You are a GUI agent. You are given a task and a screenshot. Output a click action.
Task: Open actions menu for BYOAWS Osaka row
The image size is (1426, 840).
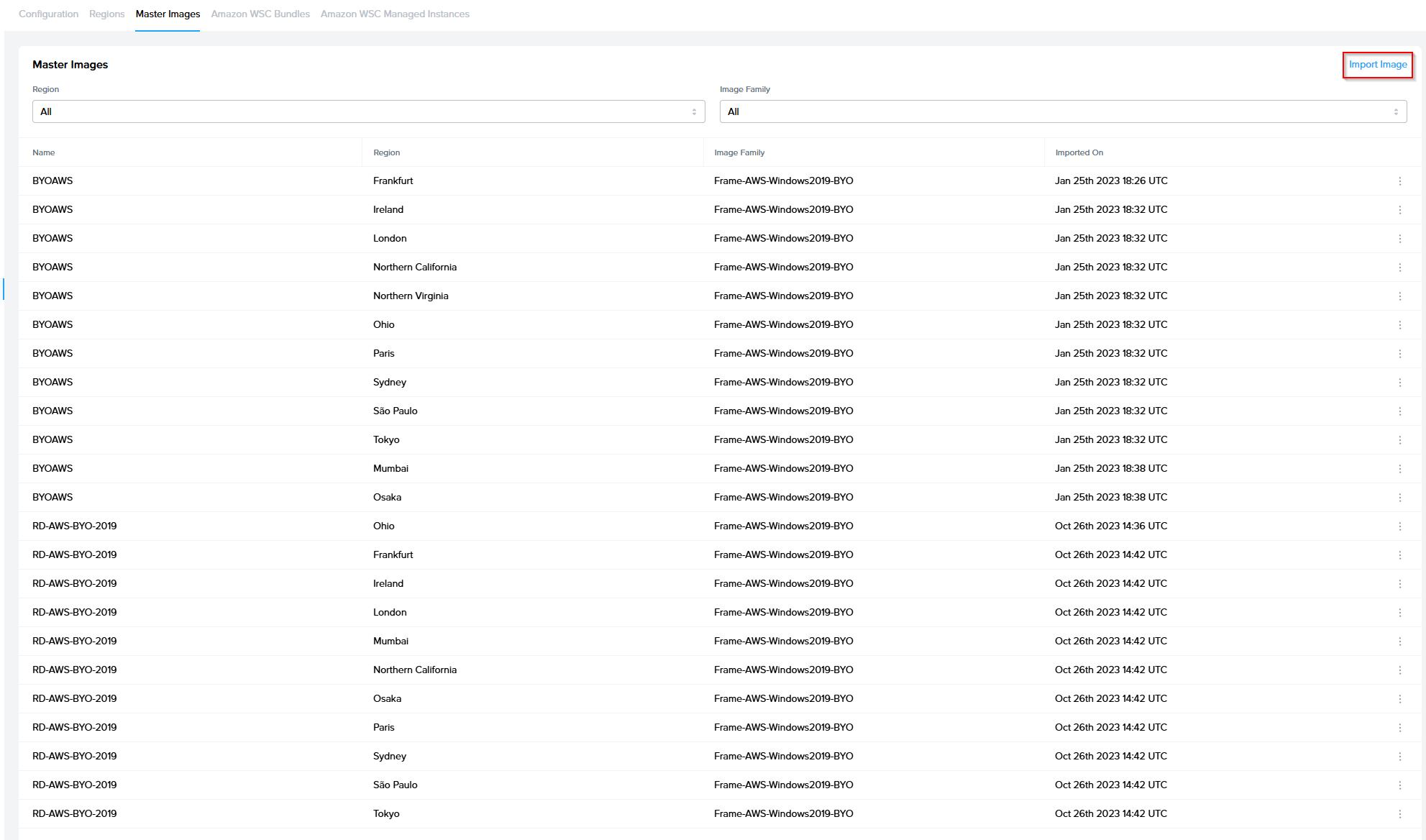[x=1399, y=498]
